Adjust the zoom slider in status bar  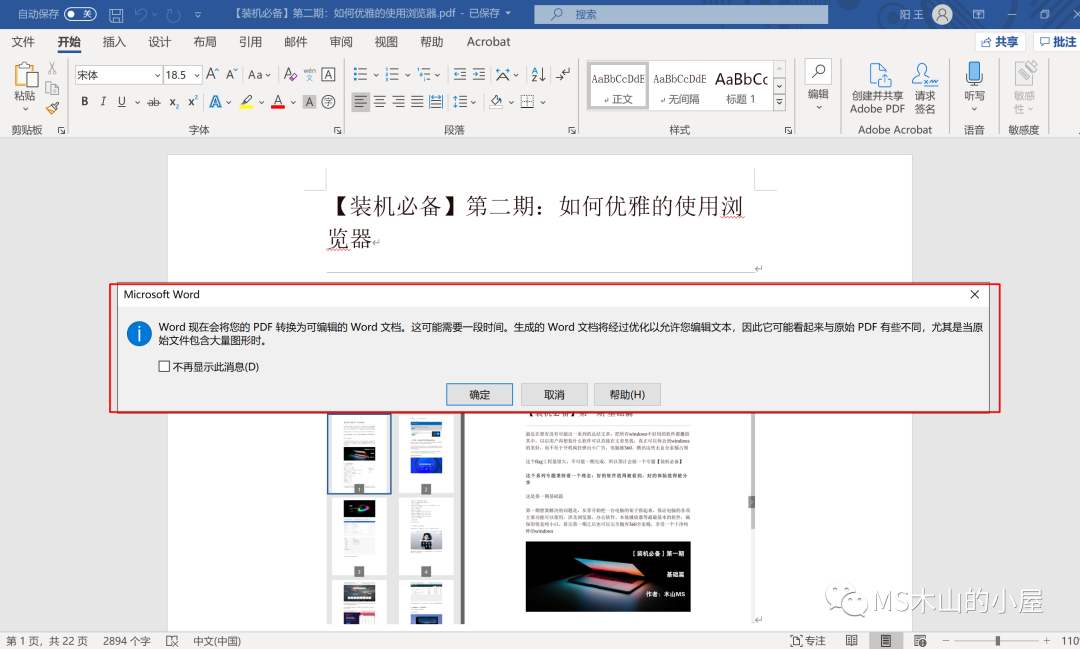pos(997,641)
